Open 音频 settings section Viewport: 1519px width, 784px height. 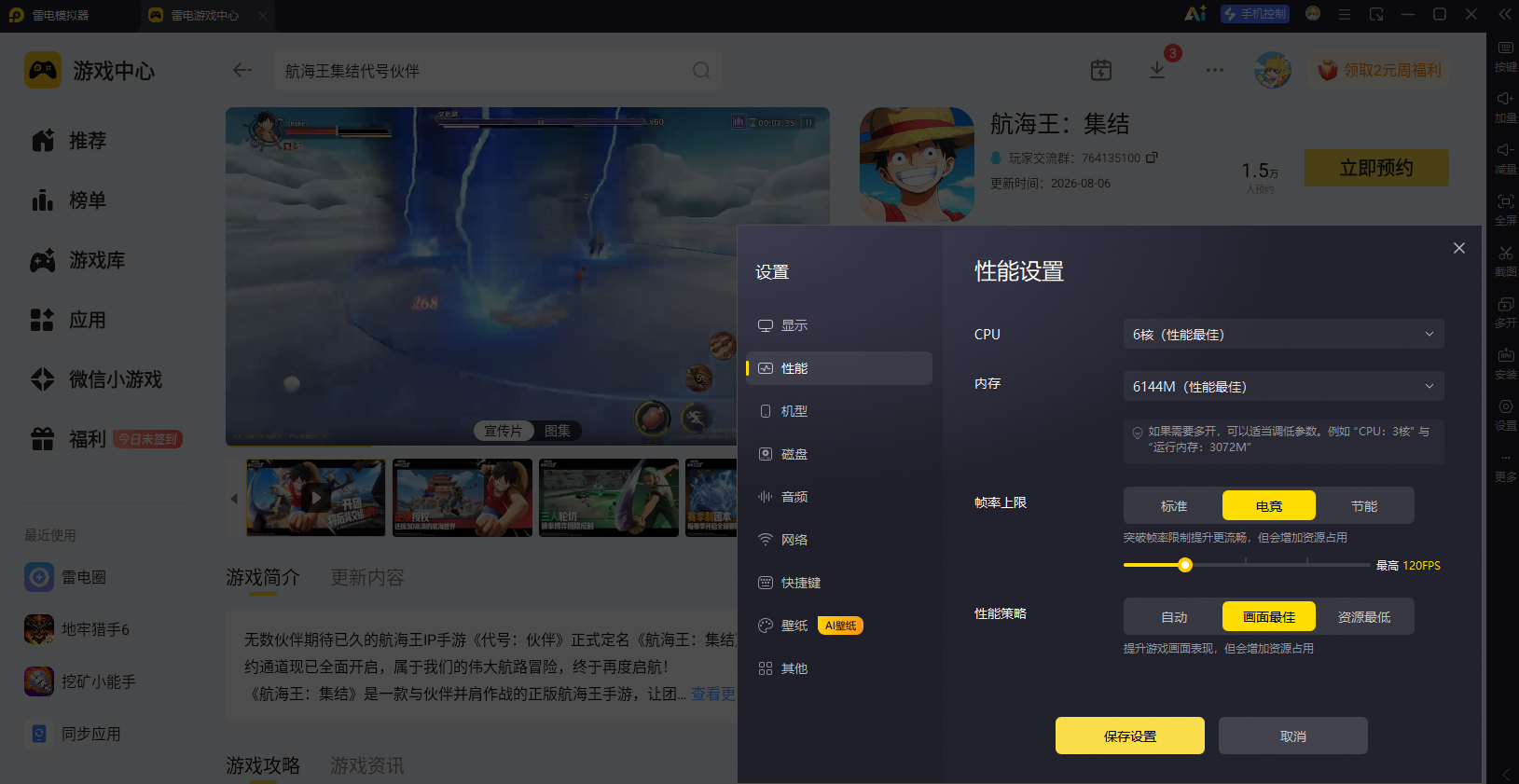839,497
